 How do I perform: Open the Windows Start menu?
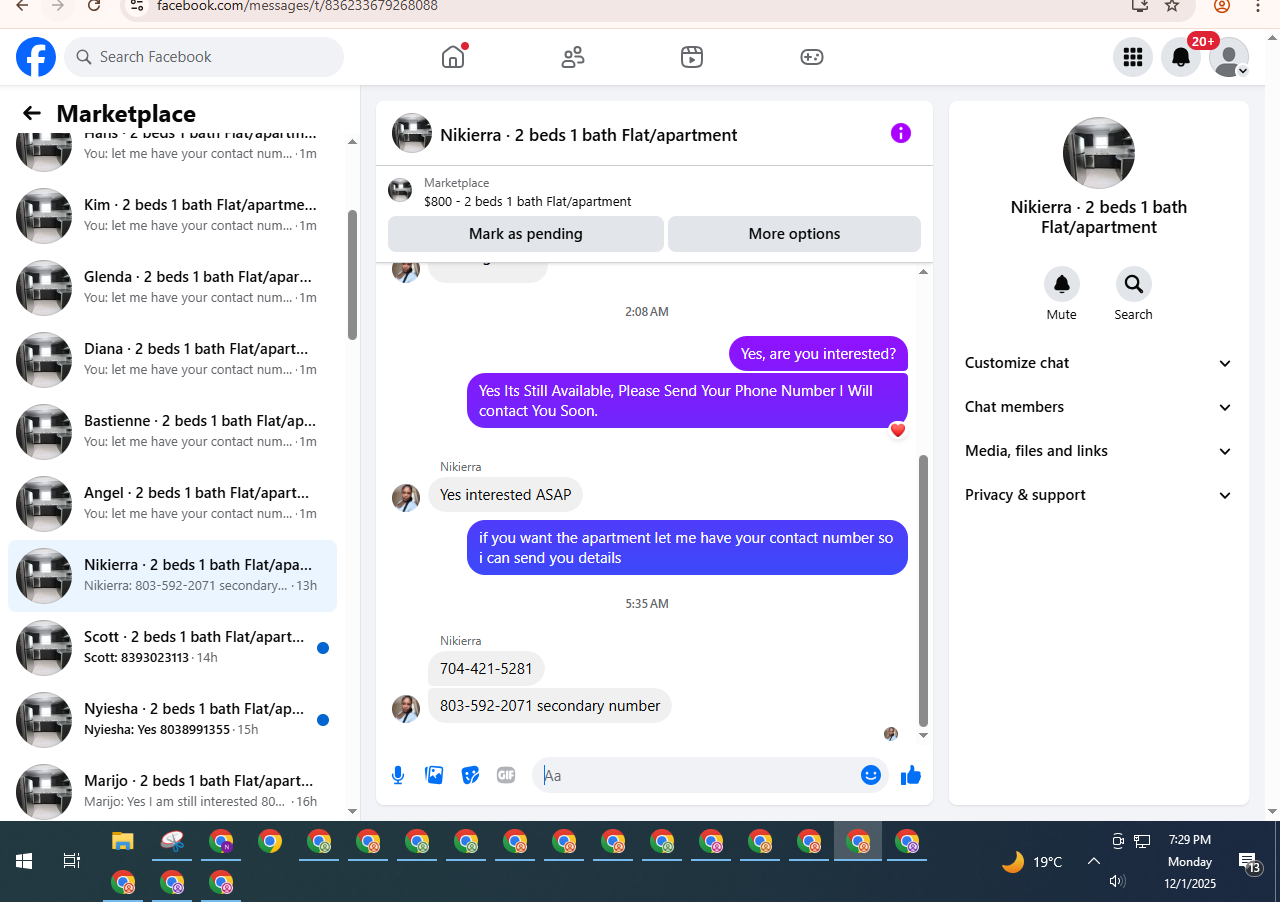tap(24, 861)
